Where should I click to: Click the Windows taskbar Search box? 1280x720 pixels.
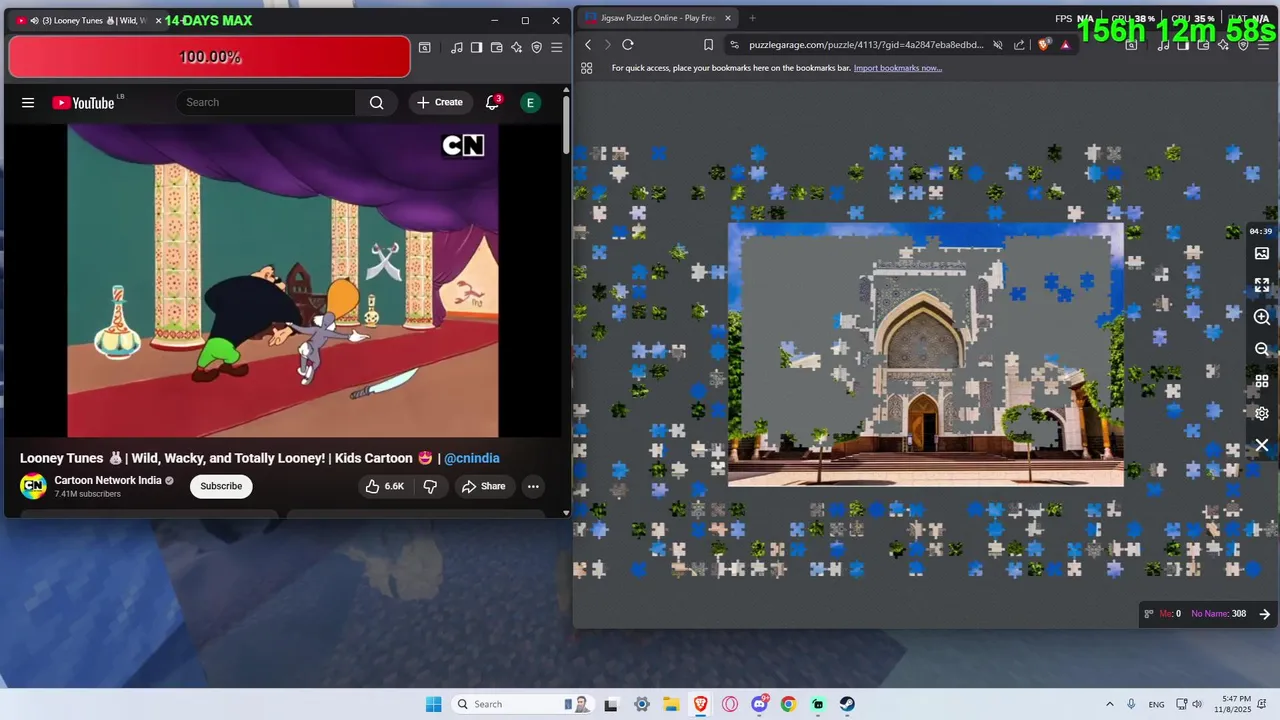(x=522, y=704)
